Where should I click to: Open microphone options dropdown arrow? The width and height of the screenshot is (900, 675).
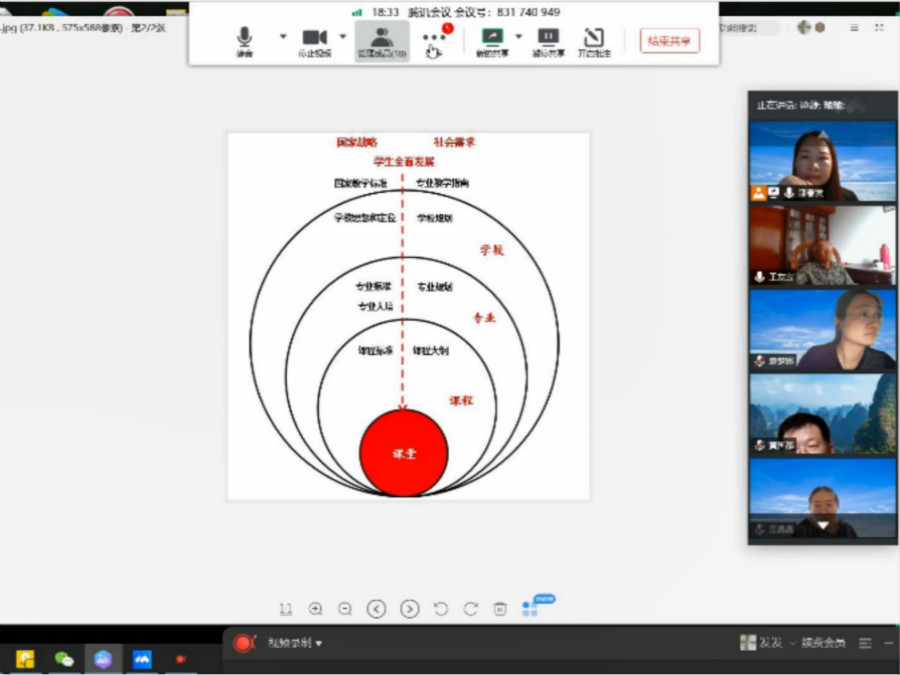pos(283,37)
